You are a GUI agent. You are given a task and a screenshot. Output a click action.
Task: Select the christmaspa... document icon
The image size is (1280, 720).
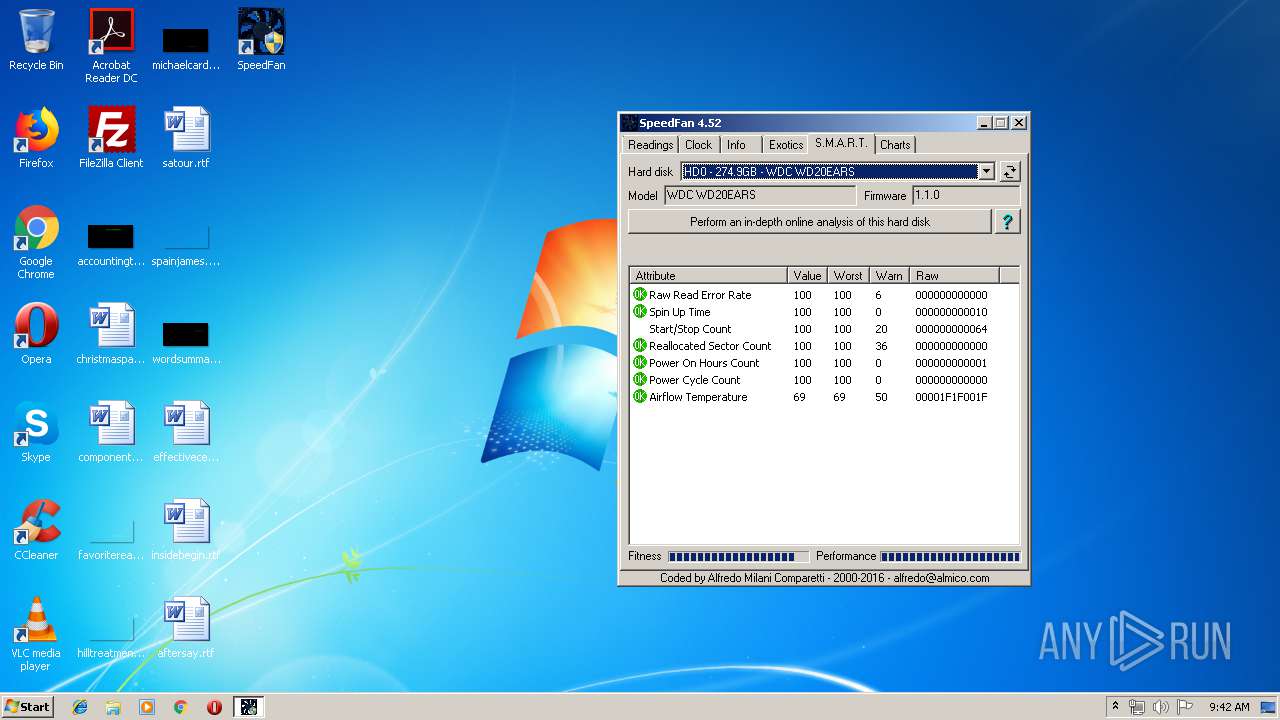(x=111, y=334)
